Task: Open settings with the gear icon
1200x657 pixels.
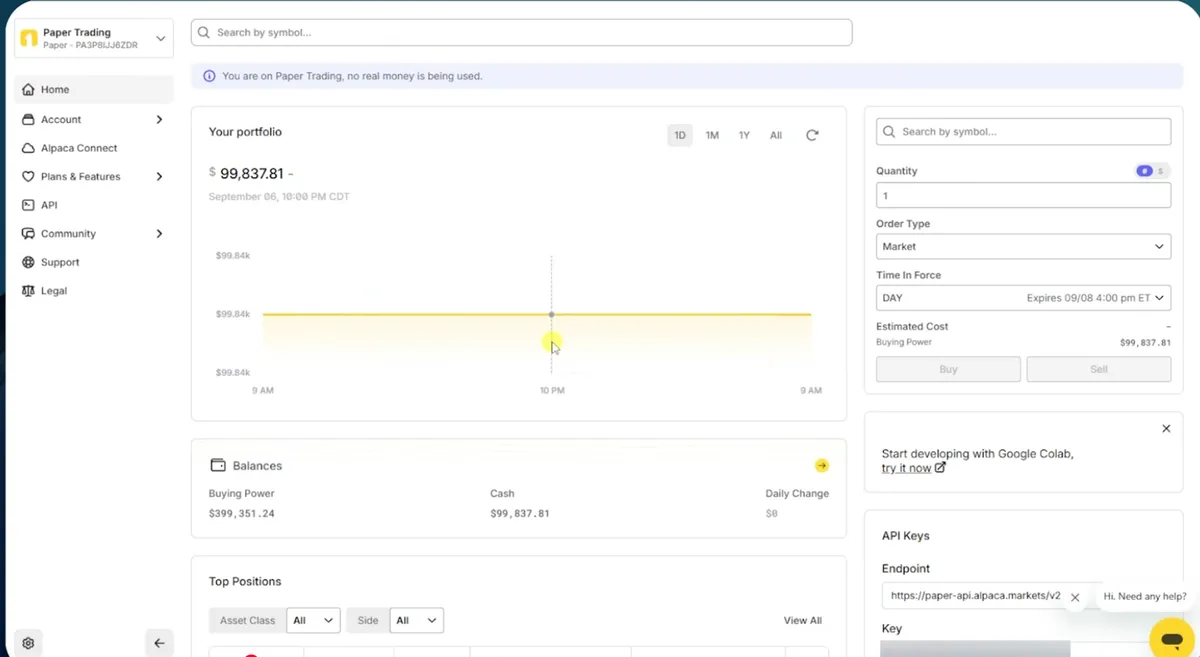Action: (28, 643)
